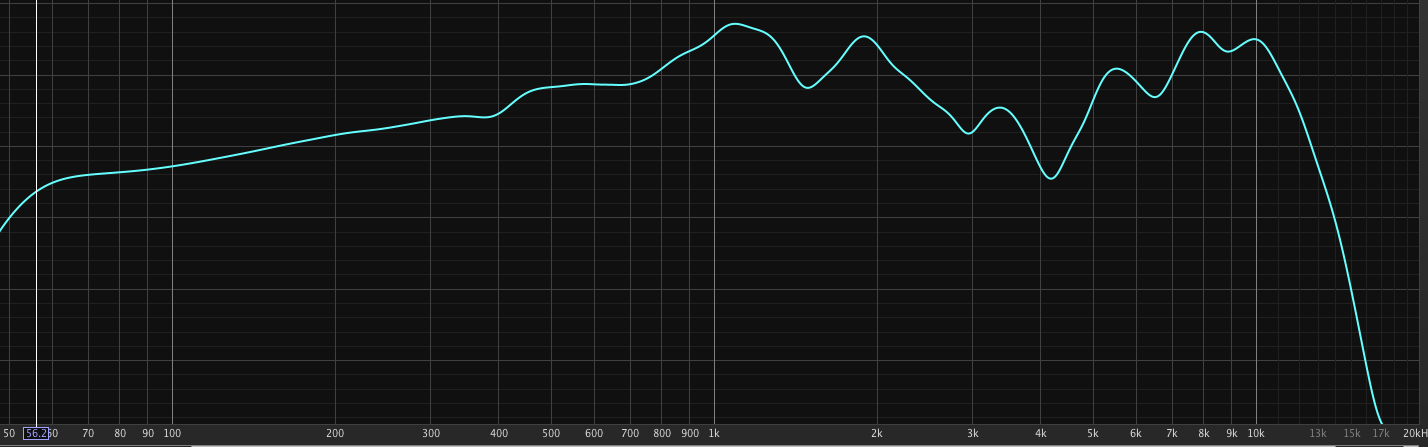Click the 900 Hz axis label

690,433
